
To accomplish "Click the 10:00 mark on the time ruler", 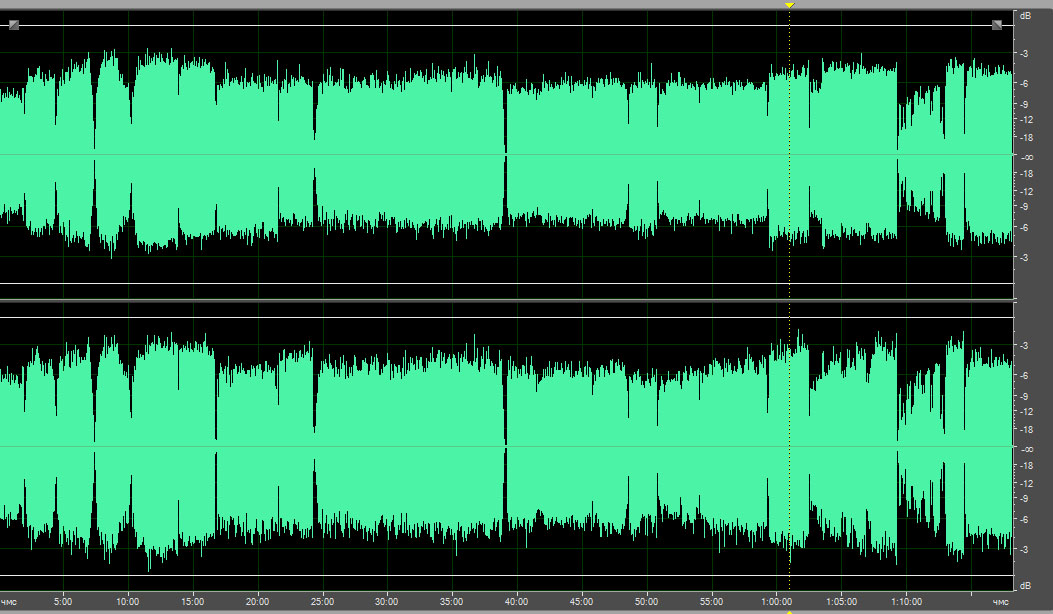I will 127,602.
